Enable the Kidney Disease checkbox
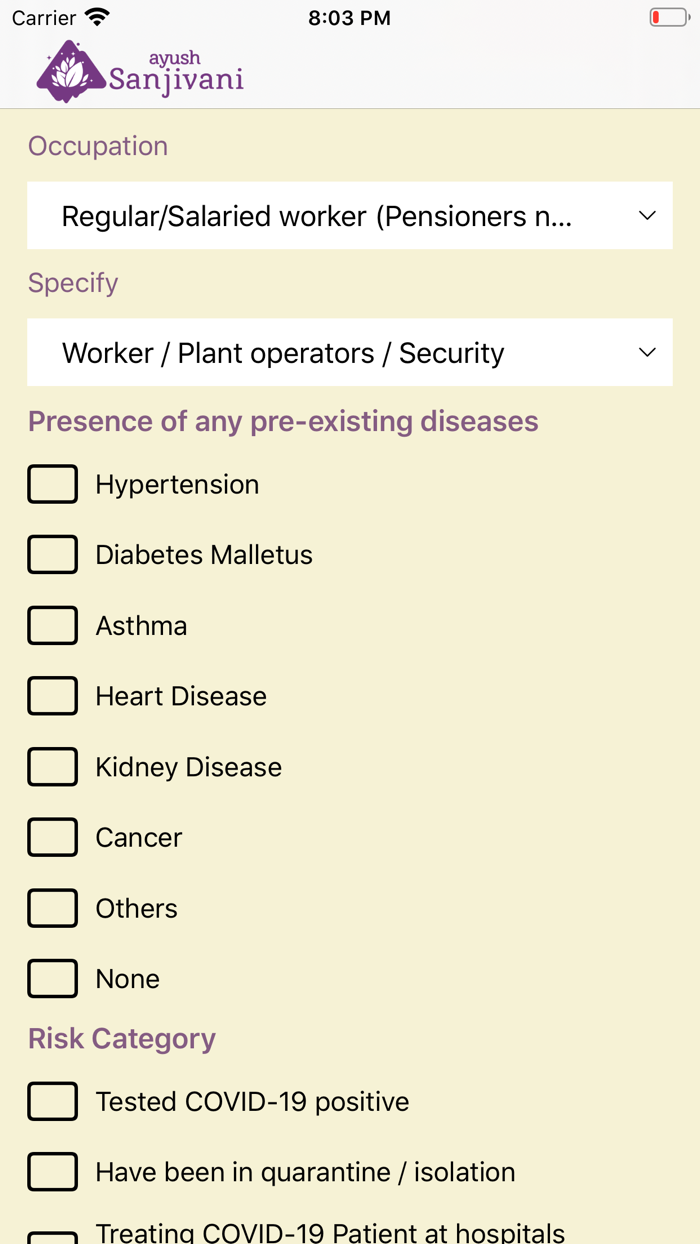 53,767
